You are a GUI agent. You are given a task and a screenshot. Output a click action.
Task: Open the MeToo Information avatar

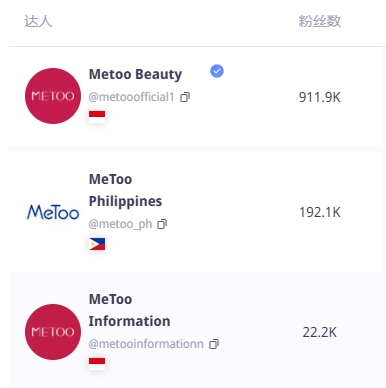coord(53,332)
